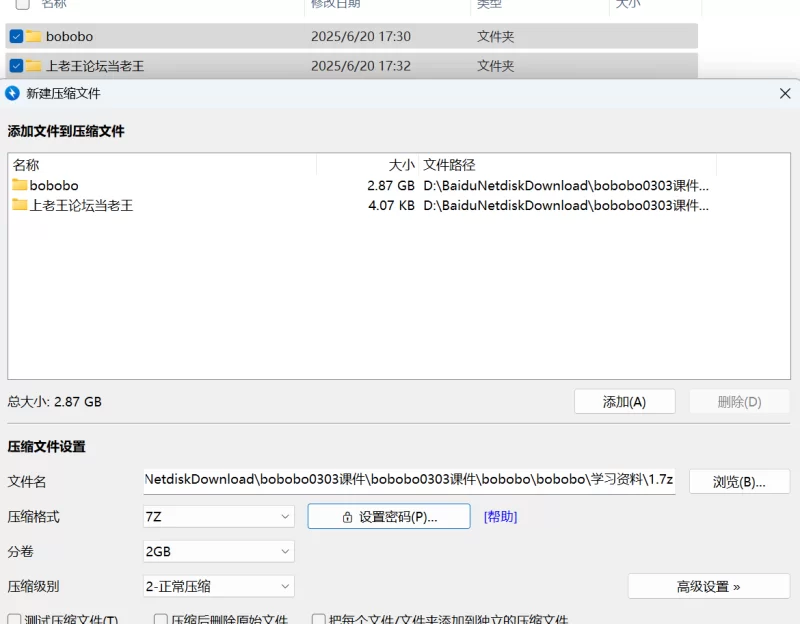Click the archive 文件名 path field
Image resolution: width=800 pixels, height=624 pixels.
409,481
